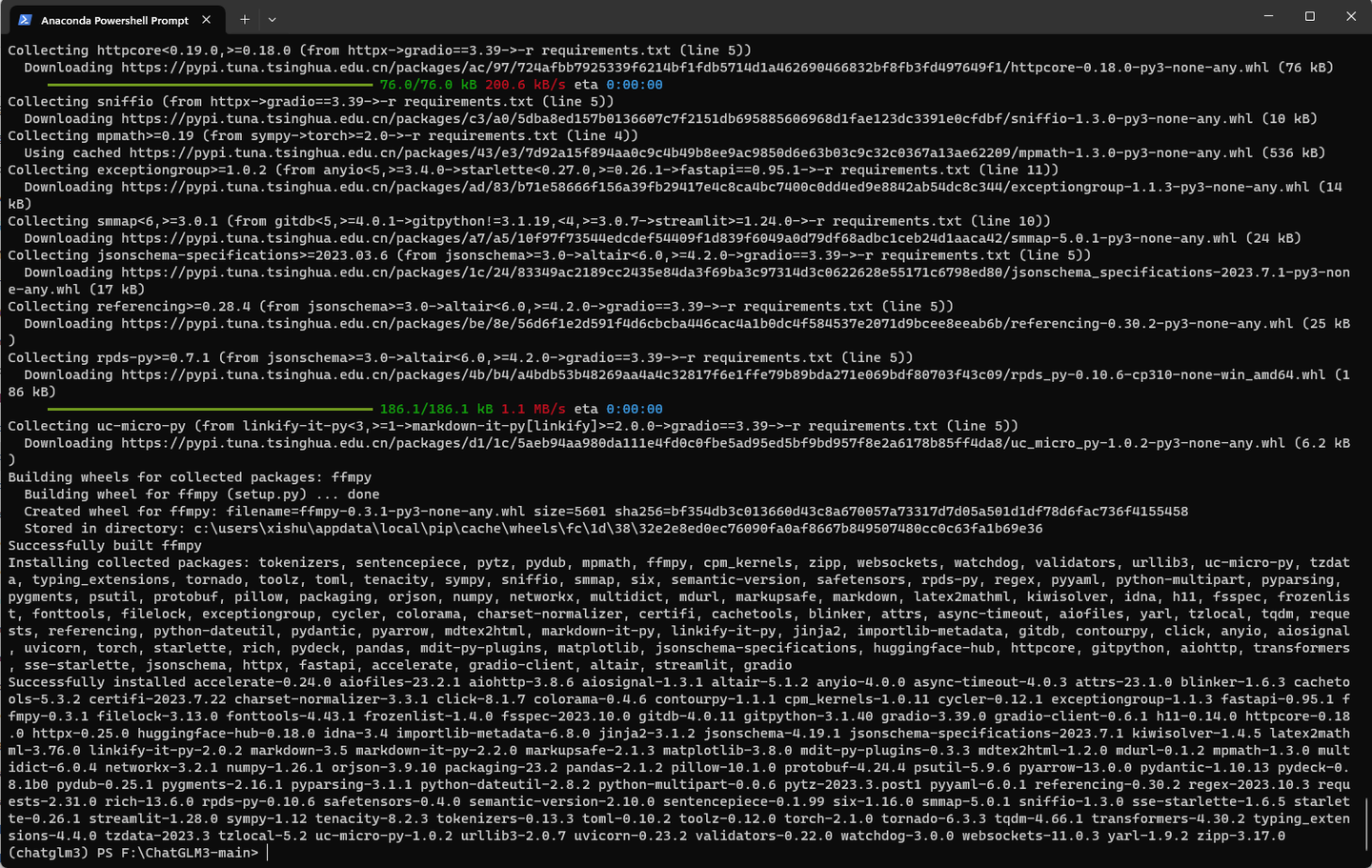Click the green progress bar beside '76.0/76.0 kB'
Viewport: 1372px width, 868px height.
click(x=210, y=85)
